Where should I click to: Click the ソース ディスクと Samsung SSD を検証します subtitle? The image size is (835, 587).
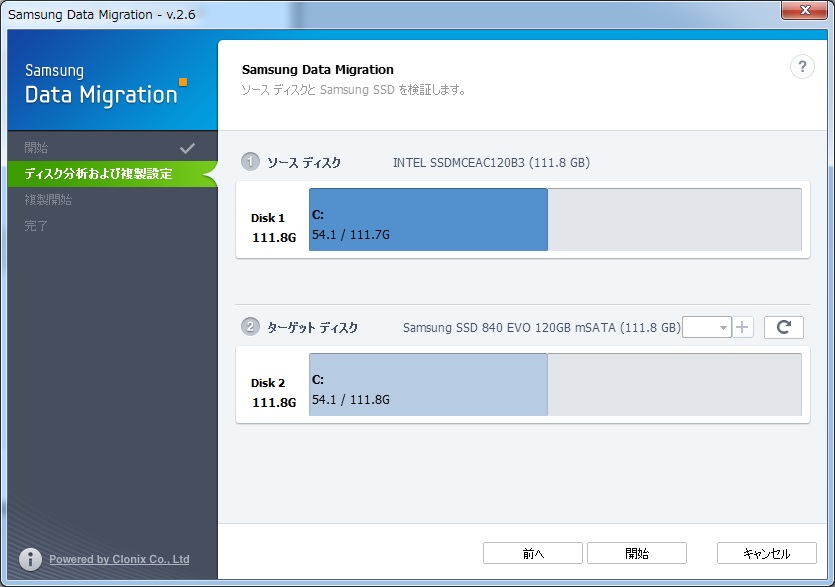coord(354,89)
